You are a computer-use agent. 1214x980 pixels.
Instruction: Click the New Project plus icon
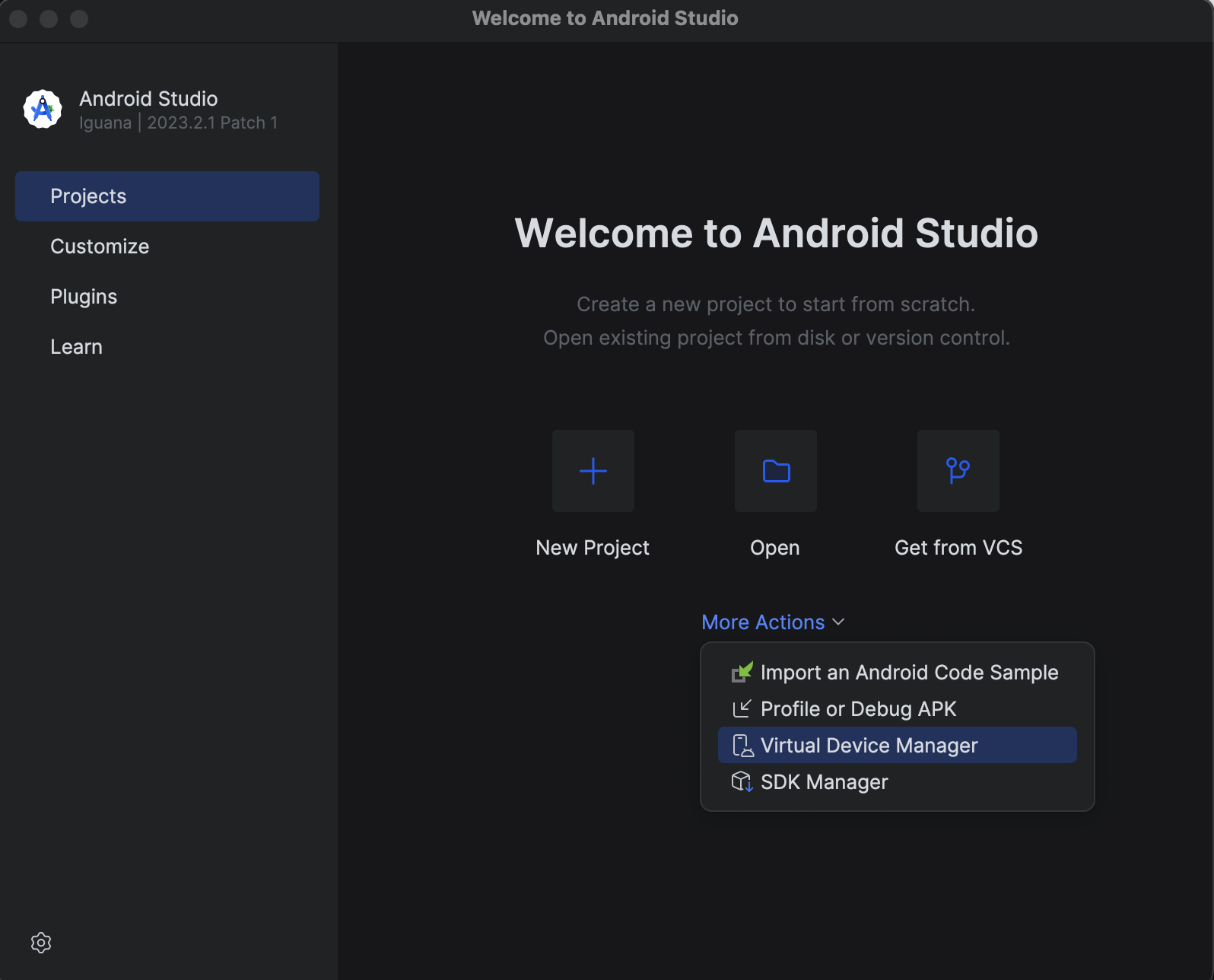click(x=593, y=471)
